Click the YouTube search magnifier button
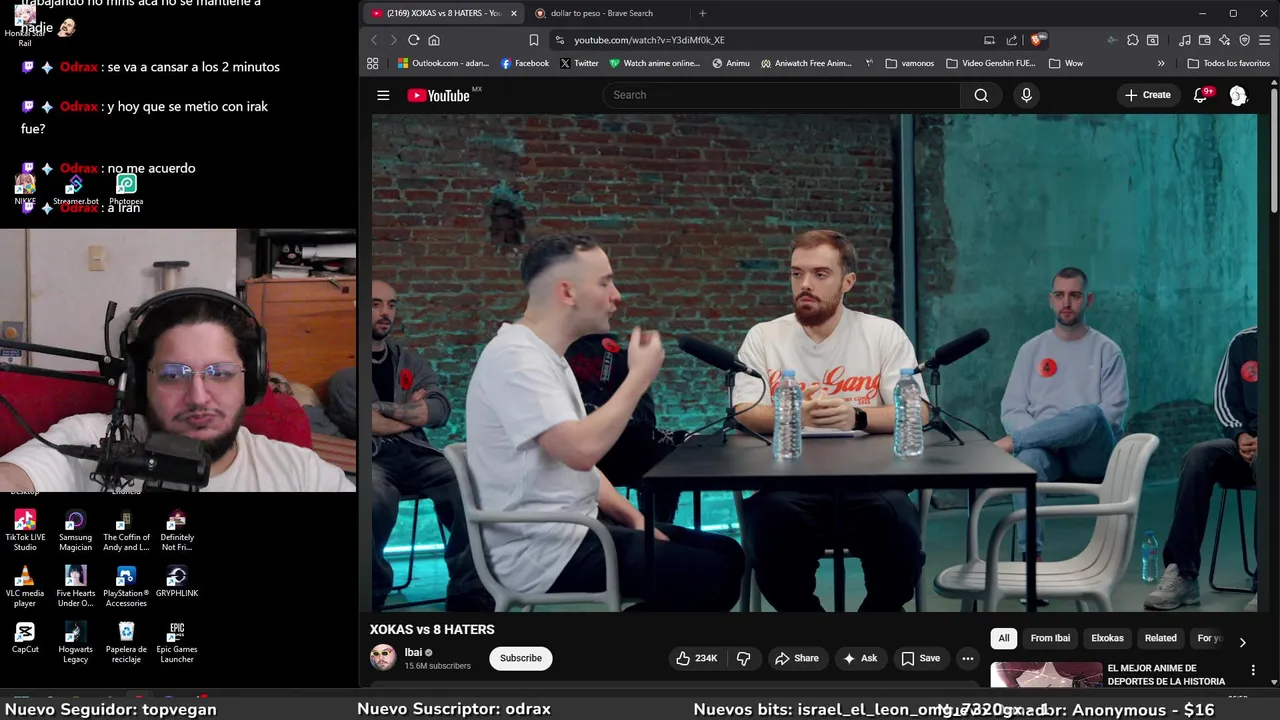Image resolution: width=1280 pixels, height=720 pixels. pyautogui.click(x=981, y=95)
